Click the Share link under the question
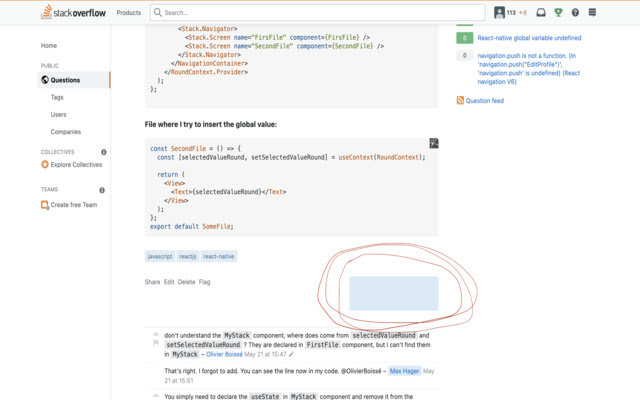The width and height of the screenshot is (640, 400). coord(152,282)
